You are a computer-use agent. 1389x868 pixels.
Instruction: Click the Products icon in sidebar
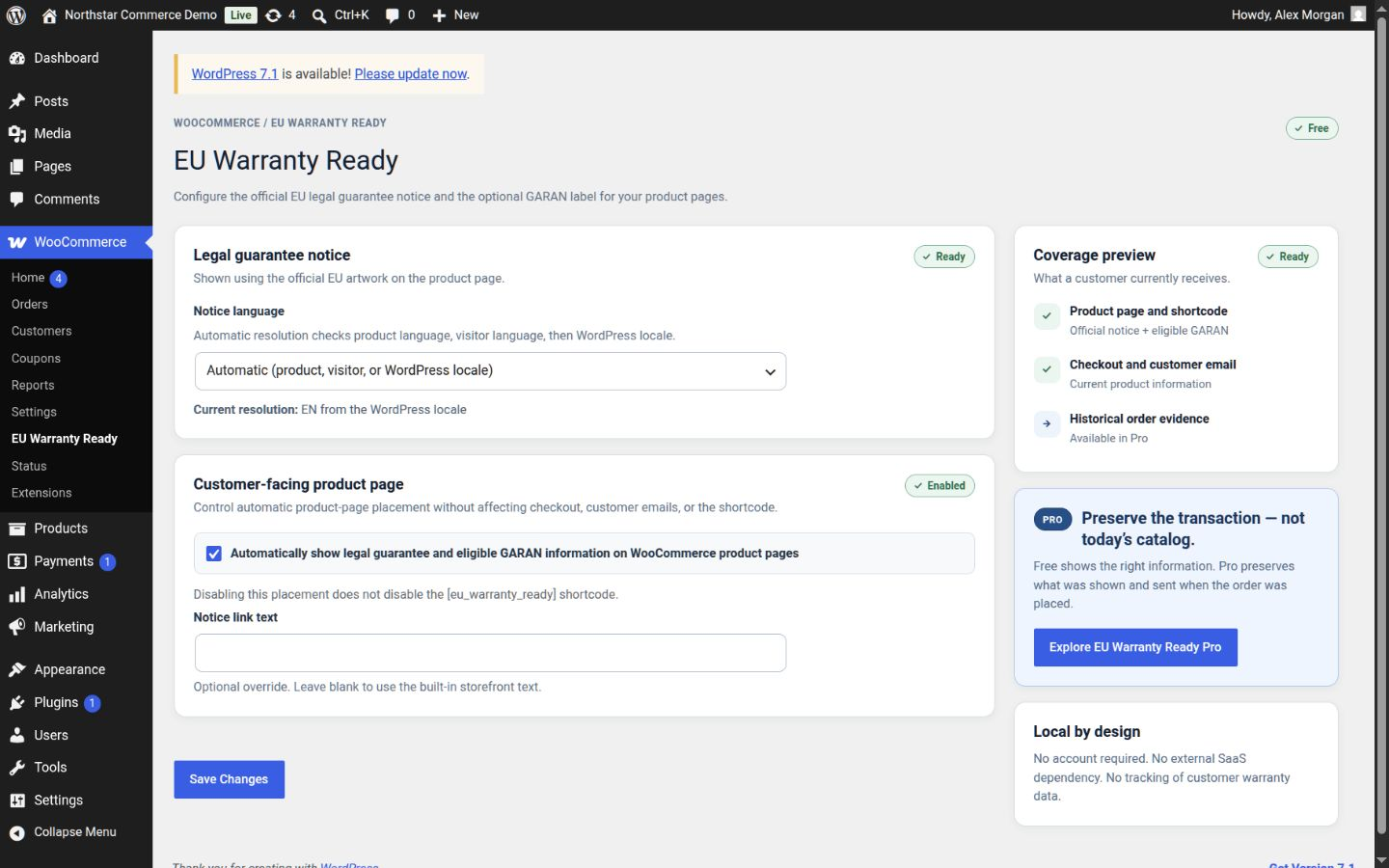point(17,529)
